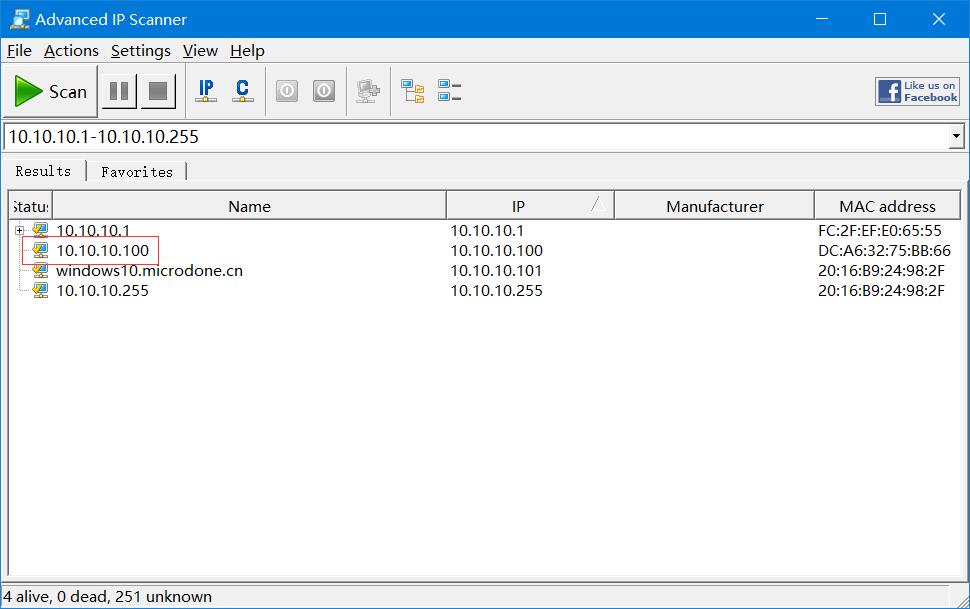Image resolution: width=970 pixels, height=609 pixels.
Task: Click the first grey power button icon
Action: [x=286, y=91]
